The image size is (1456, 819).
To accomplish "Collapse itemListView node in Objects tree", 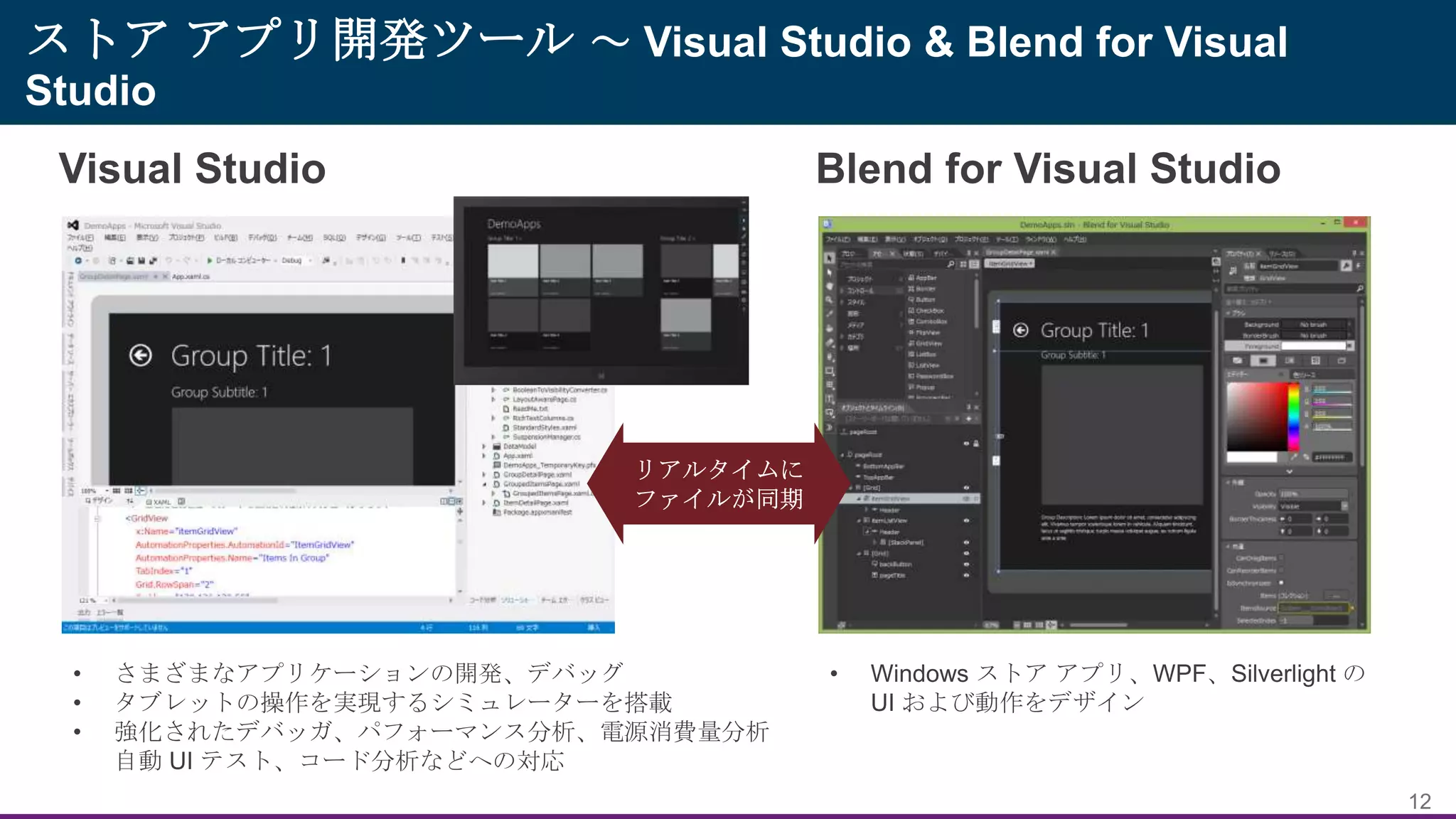I will pos(859,520).
